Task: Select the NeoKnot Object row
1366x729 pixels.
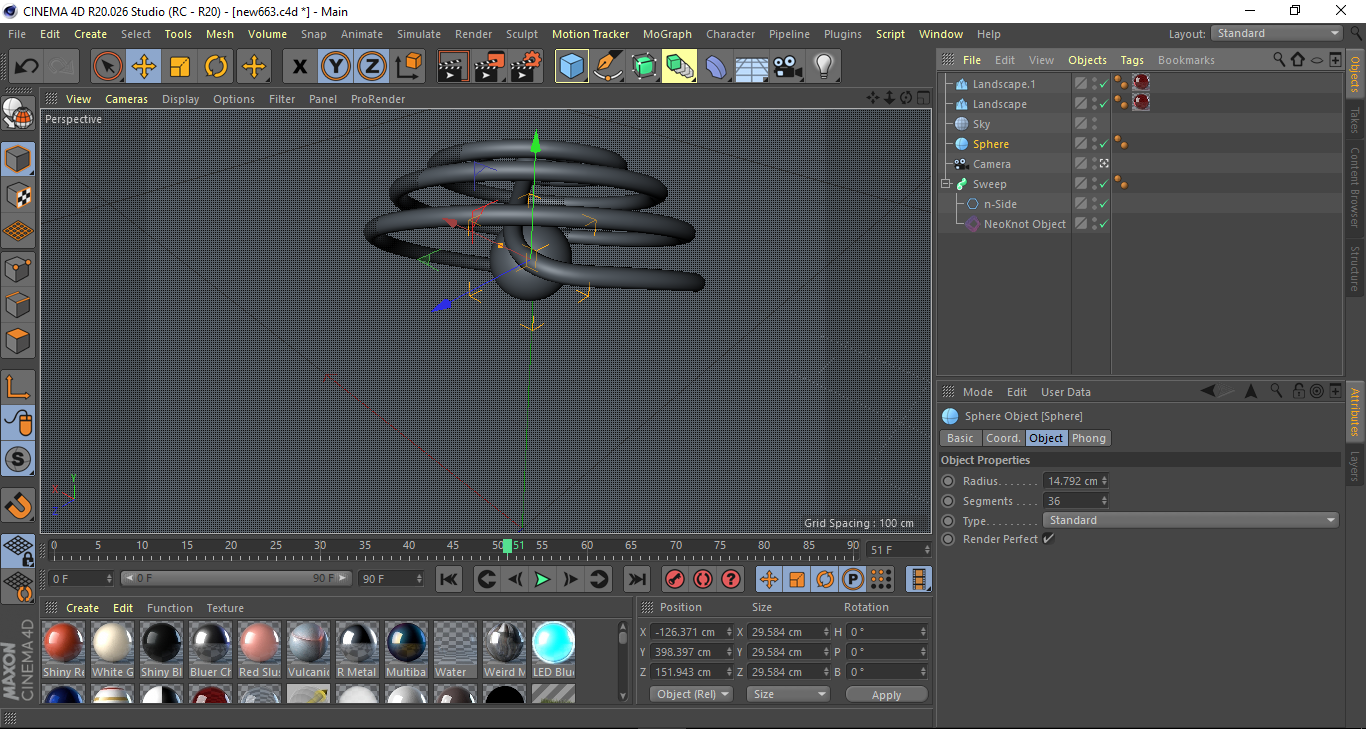Action: pos(1024,224)
